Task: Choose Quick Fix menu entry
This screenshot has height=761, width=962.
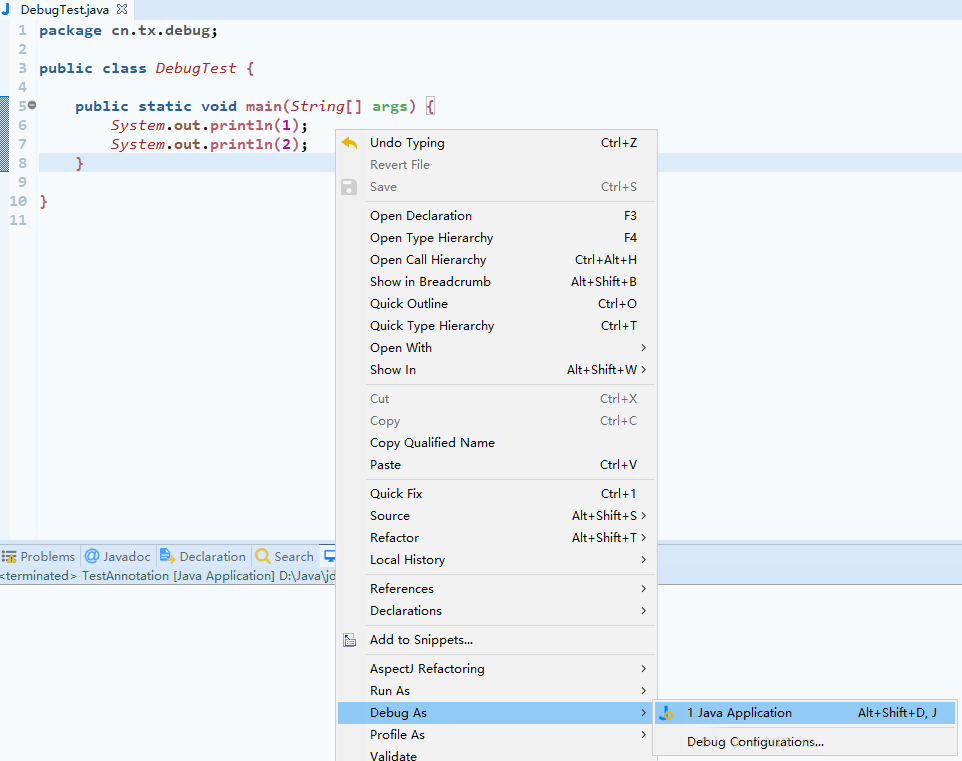Action: click(x=396, y=494)
